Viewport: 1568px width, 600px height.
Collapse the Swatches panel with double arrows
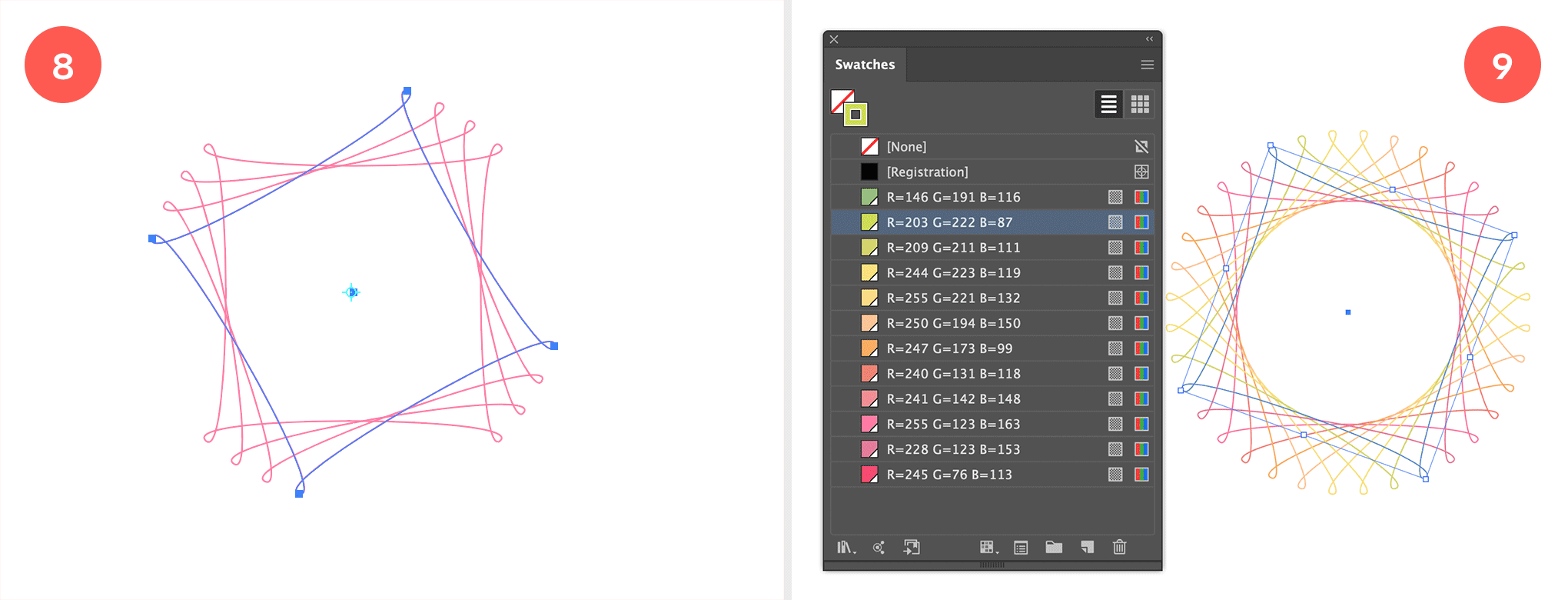pyautogui.click(x=1149, y=38)
